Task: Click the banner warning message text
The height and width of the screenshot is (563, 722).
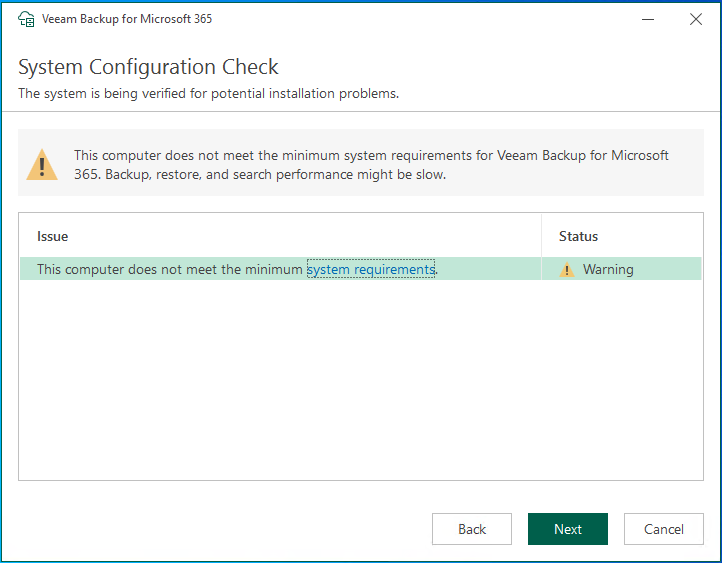Action: 371,165
